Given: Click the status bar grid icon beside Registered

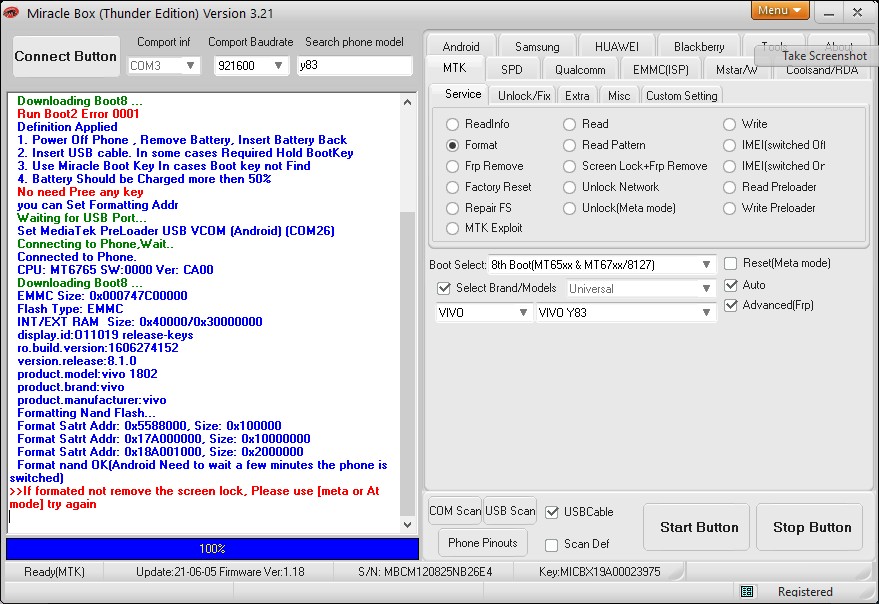Looking at the screenshot, I should [x=747, y=591].
